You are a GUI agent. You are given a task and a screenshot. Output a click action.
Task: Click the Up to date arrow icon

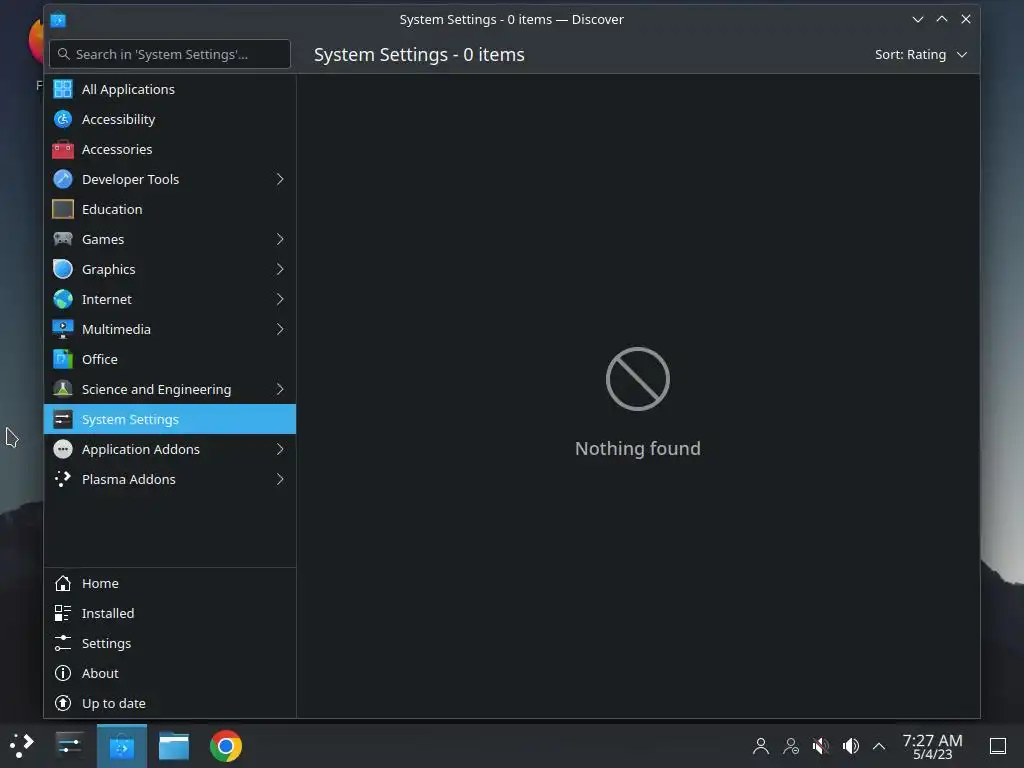click(63, 703)
